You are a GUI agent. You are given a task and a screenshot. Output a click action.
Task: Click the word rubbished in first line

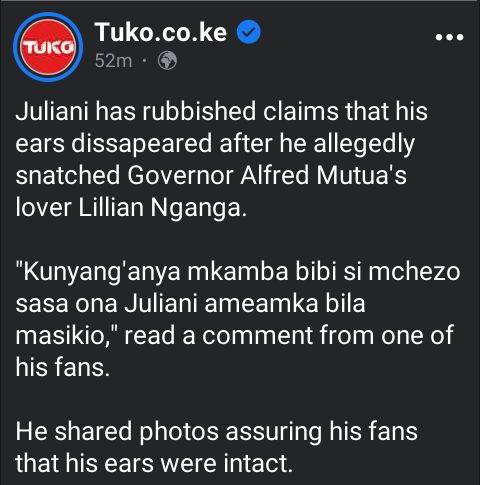point(199,111)
